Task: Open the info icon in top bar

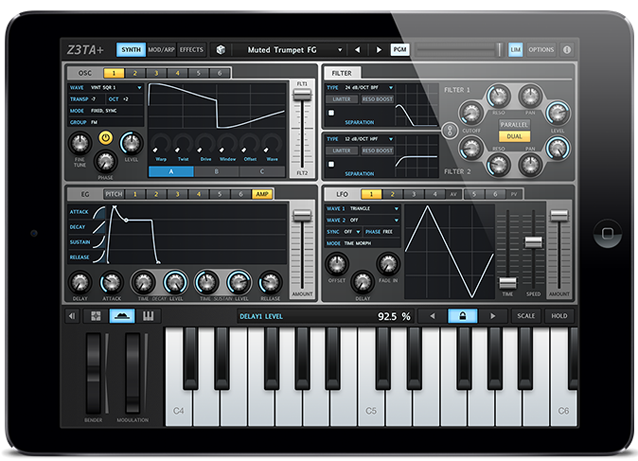Action: (x=567, y=50)
